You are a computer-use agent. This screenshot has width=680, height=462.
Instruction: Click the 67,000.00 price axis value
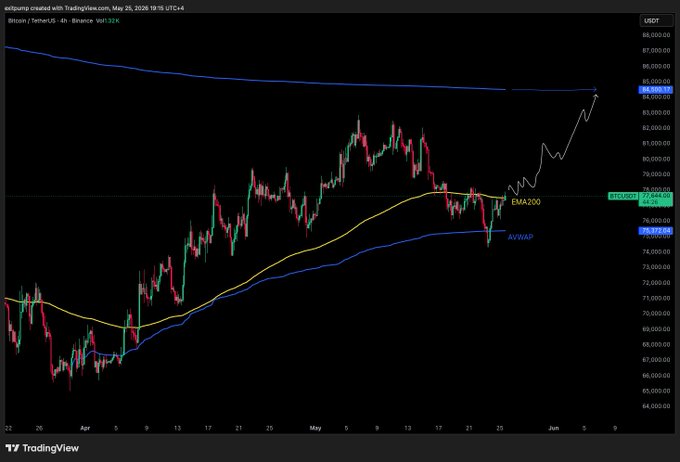coord(656,360)
